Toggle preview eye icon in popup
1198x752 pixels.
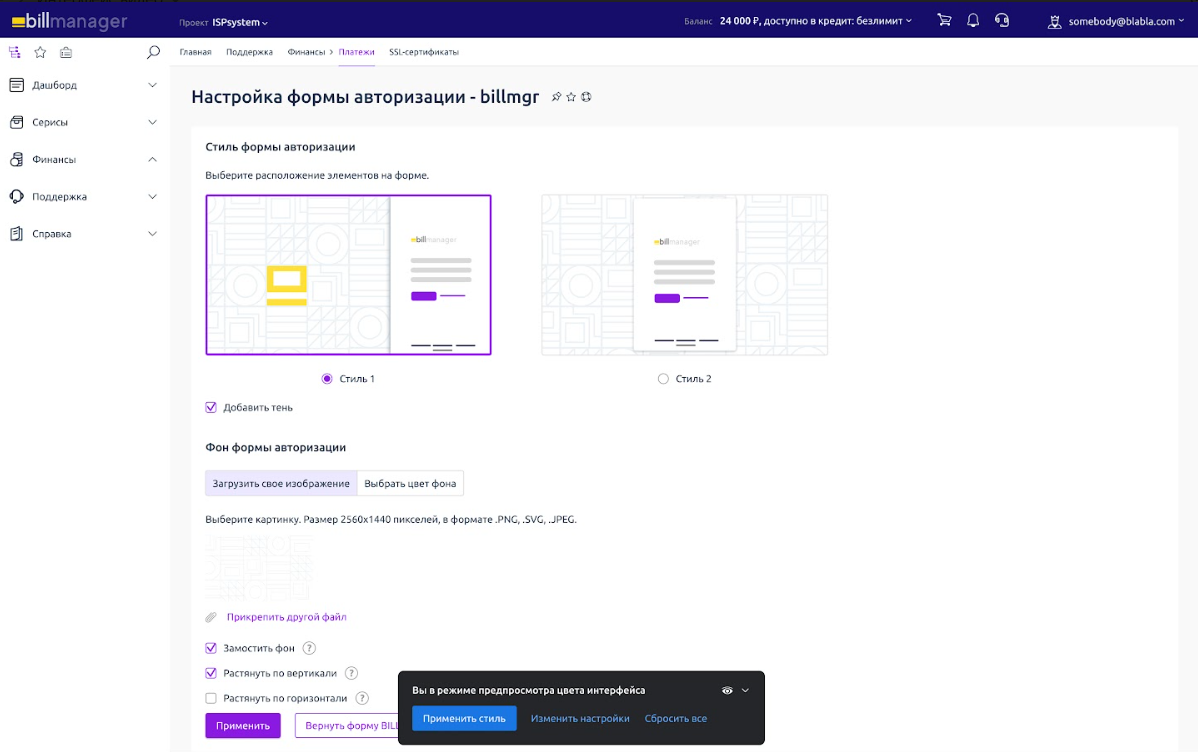click(727, 690)
